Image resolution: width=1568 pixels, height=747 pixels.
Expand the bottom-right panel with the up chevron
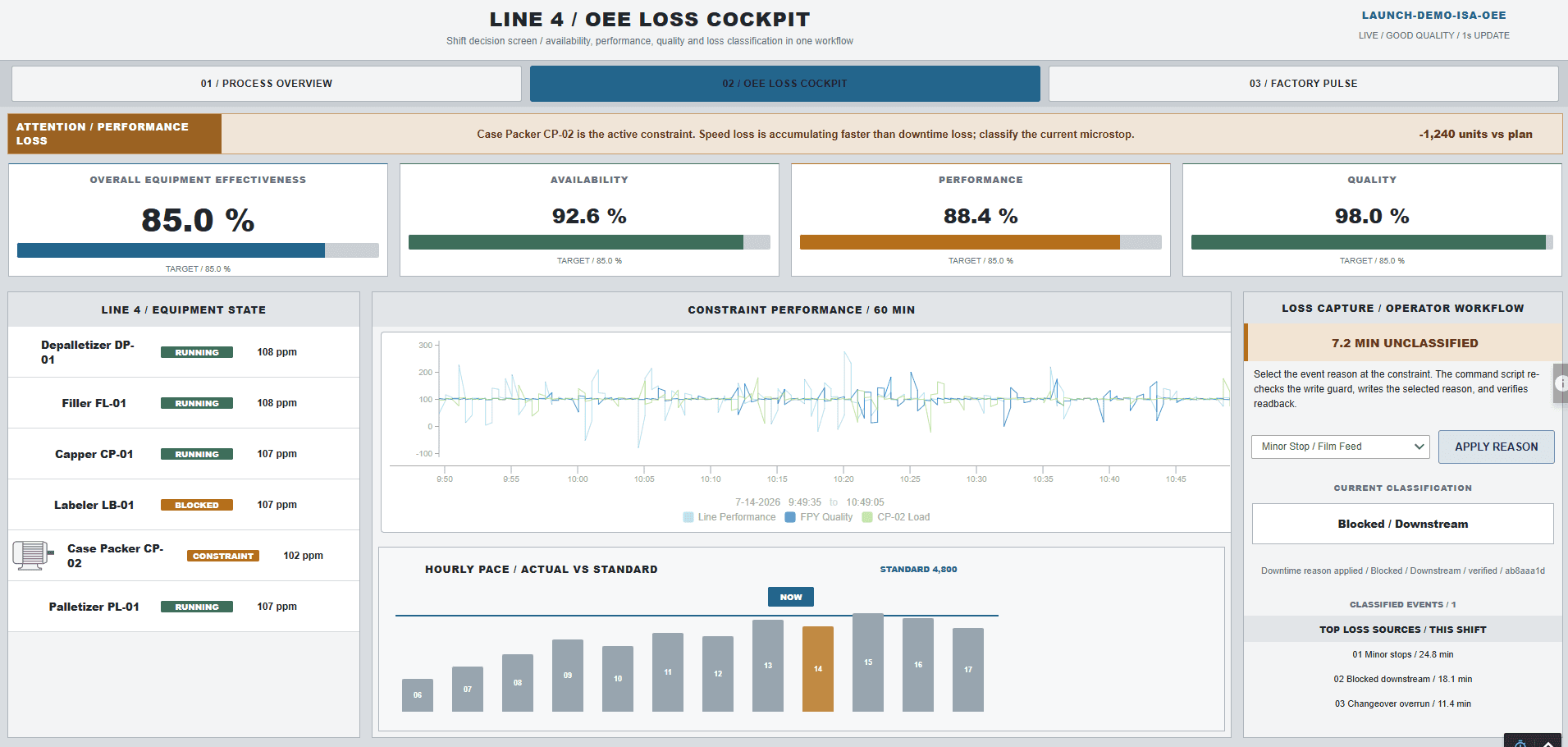click(1547, 743)
